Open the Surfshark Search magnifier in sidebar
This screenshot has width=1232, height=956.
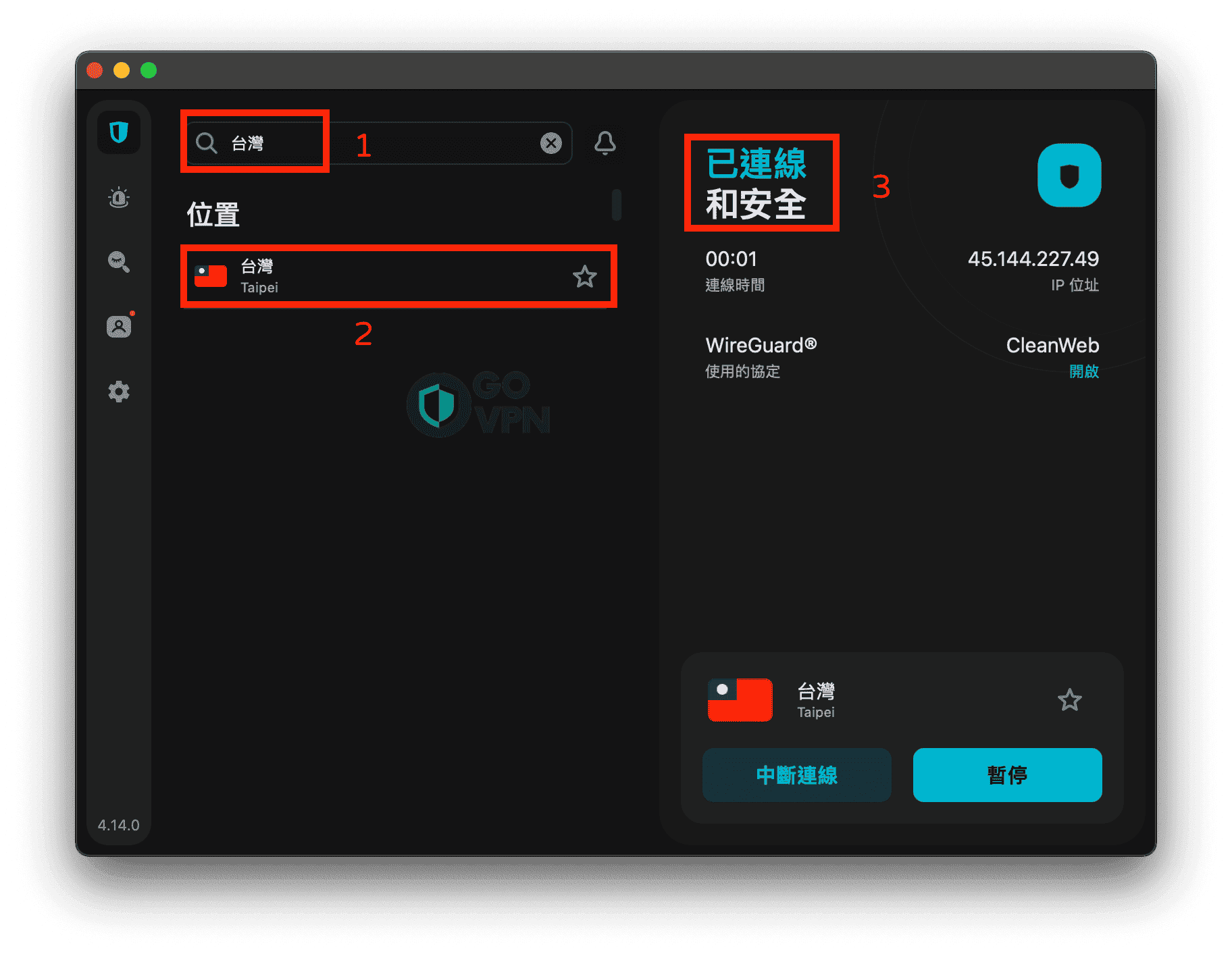119,261
